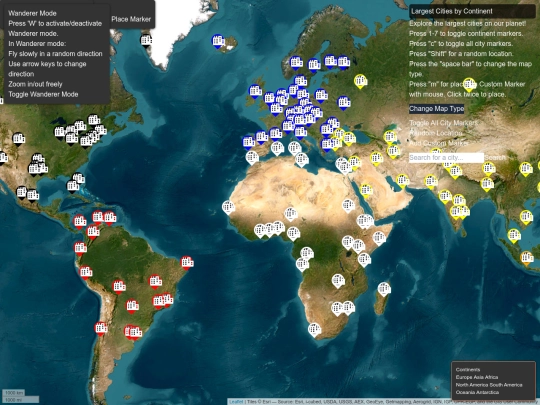Open the blue city marker on Ireland
The height and width of the screenshot is (405, 540).
(x=255, y=92)
